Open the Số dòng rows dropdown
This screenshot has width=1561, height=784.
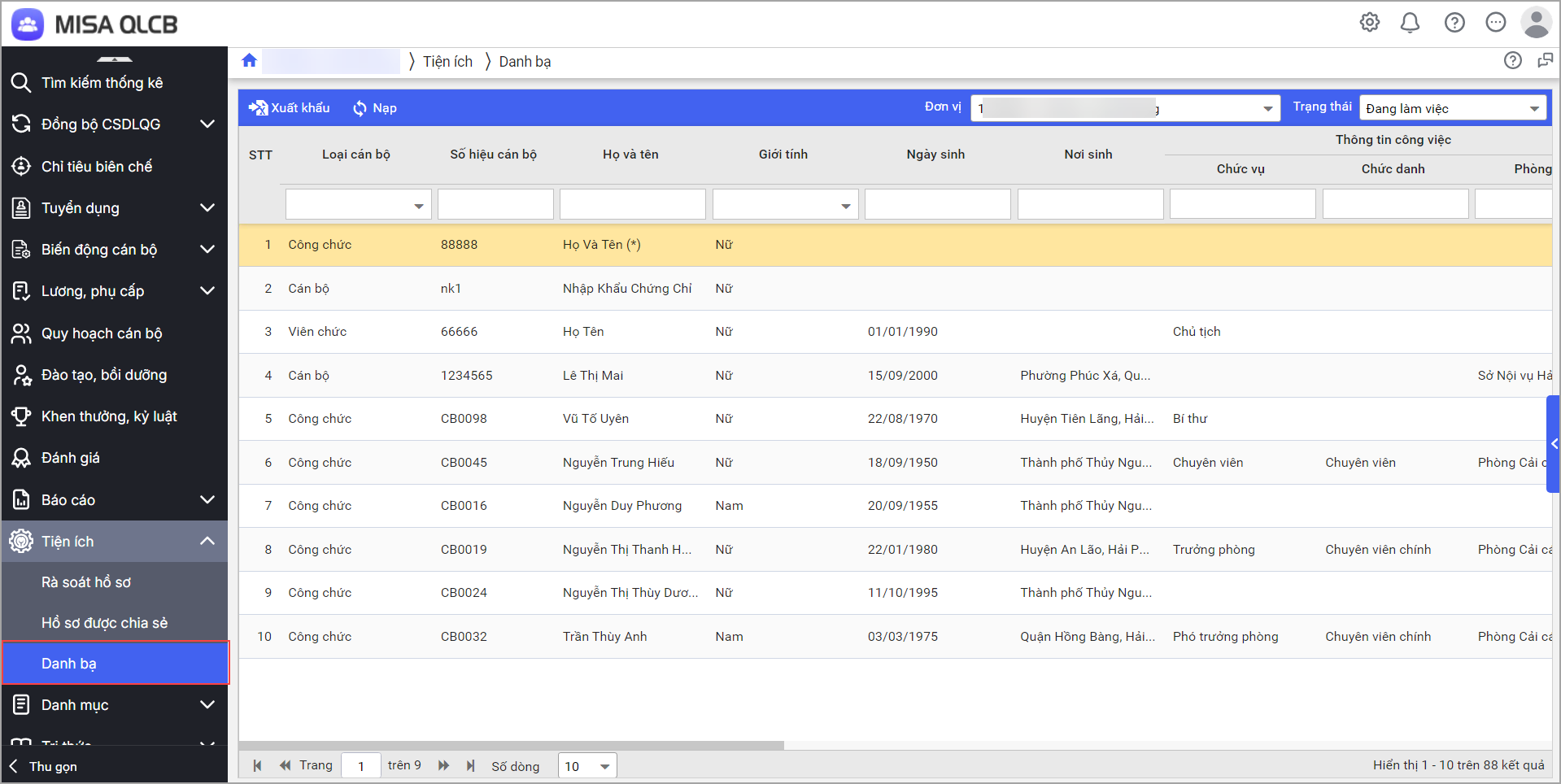(587, 766)
